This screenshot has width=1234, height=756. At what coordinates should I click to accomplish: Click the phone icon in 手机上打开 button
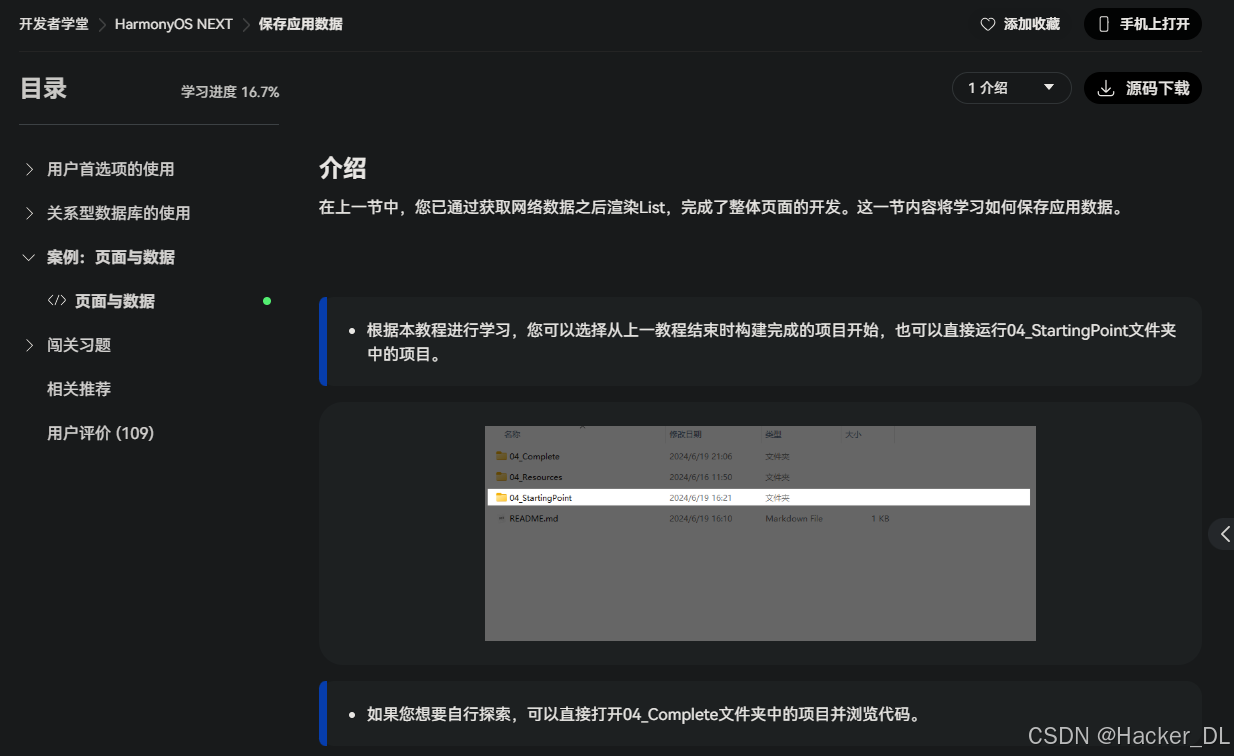pos(1104,24)
